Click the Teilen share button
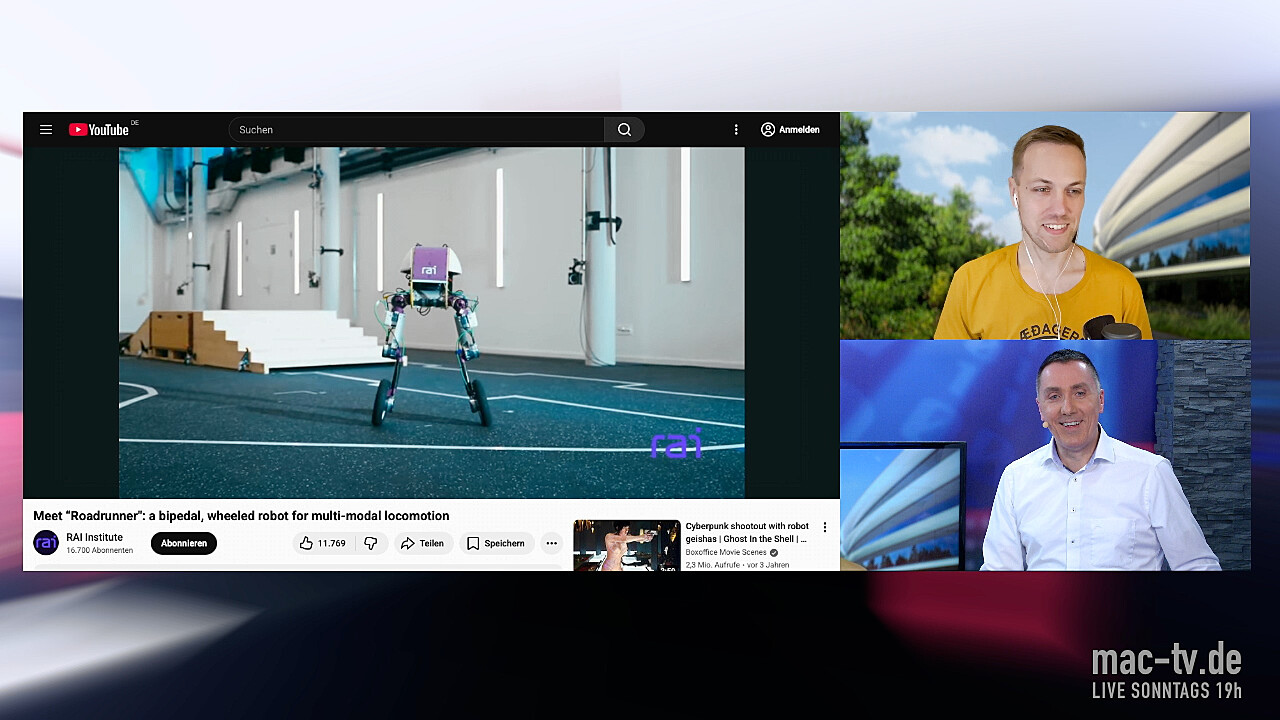The image size is (1280, 720). (422, 544)
